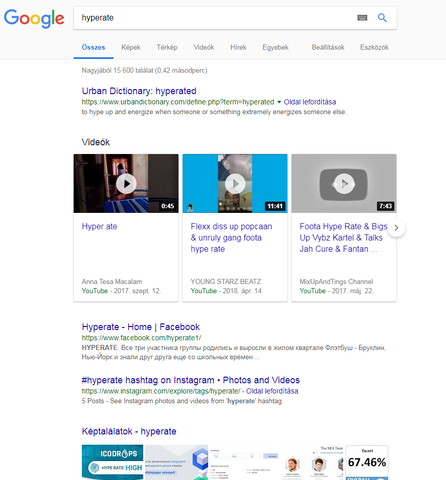Screen dimensions: 446x480
Task: Click the urbandictionary.com green URL text
Action: click(x=178, y=102)
